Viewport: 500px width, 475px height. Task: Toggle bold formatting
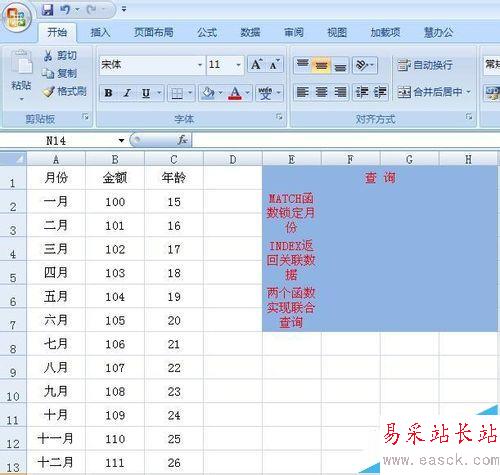pyautogui.click(x=108, y=93)
